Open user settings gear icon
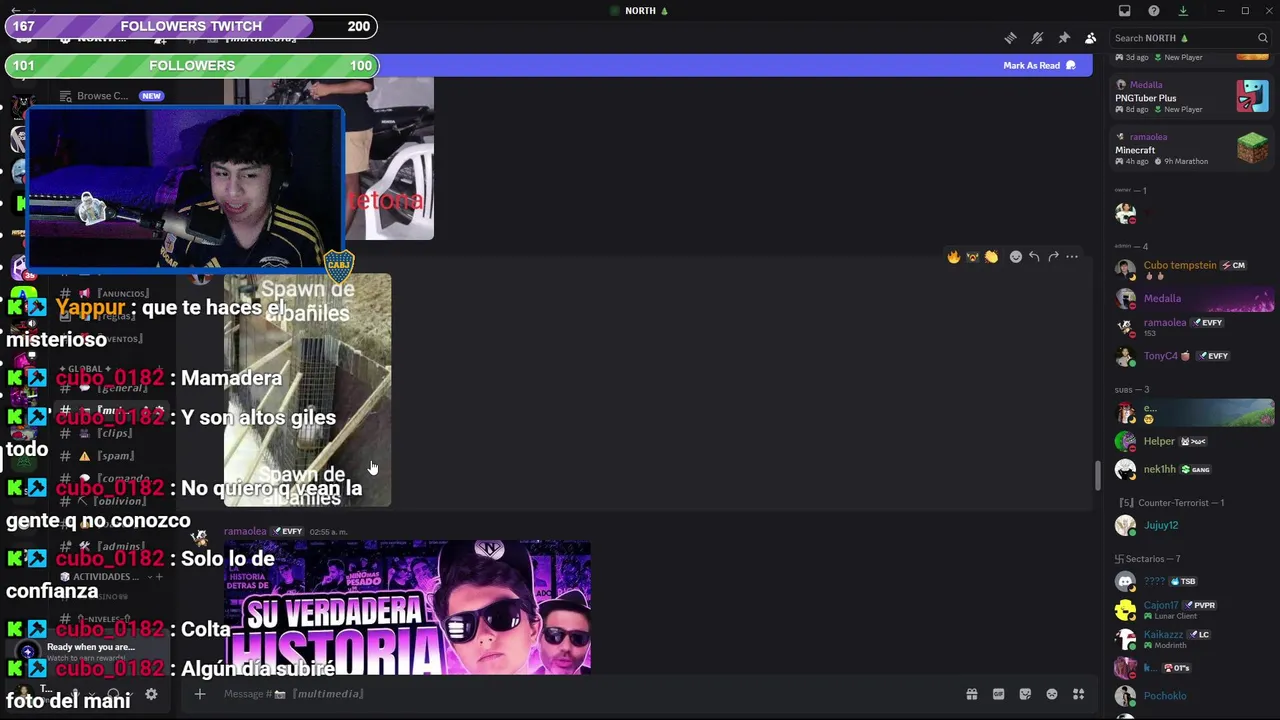This screenshot has width=1280, height=720. 151,694
